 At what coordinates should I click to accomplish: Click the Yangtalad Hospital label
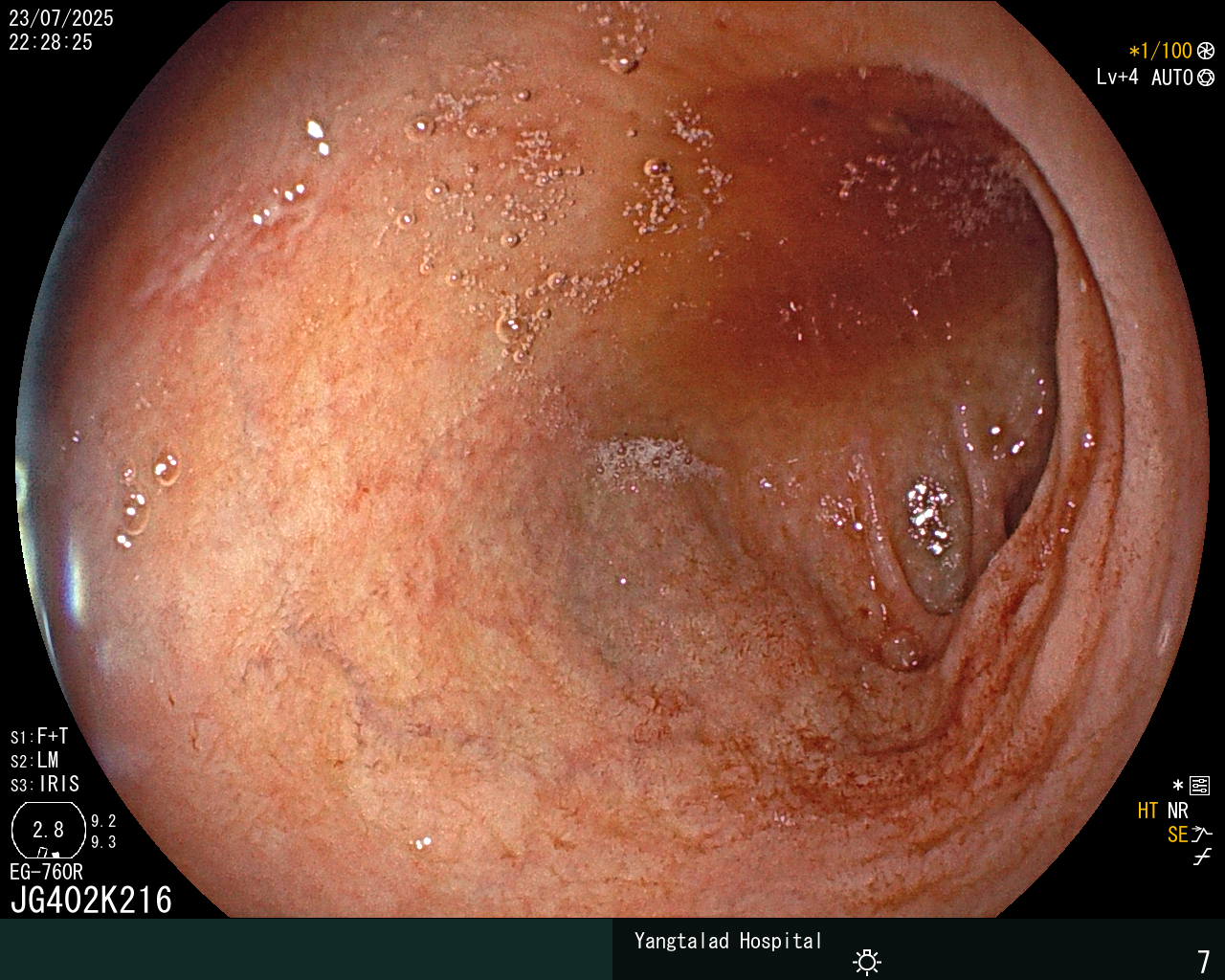[x=728, y=941]
